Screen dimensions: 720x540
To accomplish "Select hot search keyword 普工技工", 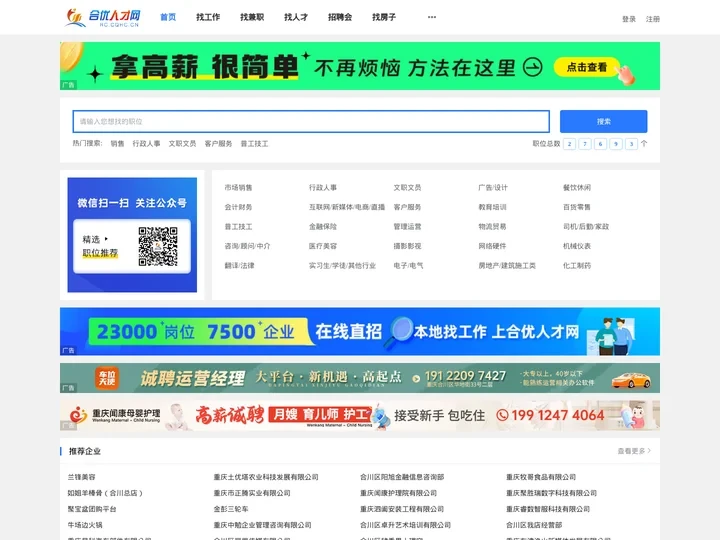I will [x=254, y=144].
